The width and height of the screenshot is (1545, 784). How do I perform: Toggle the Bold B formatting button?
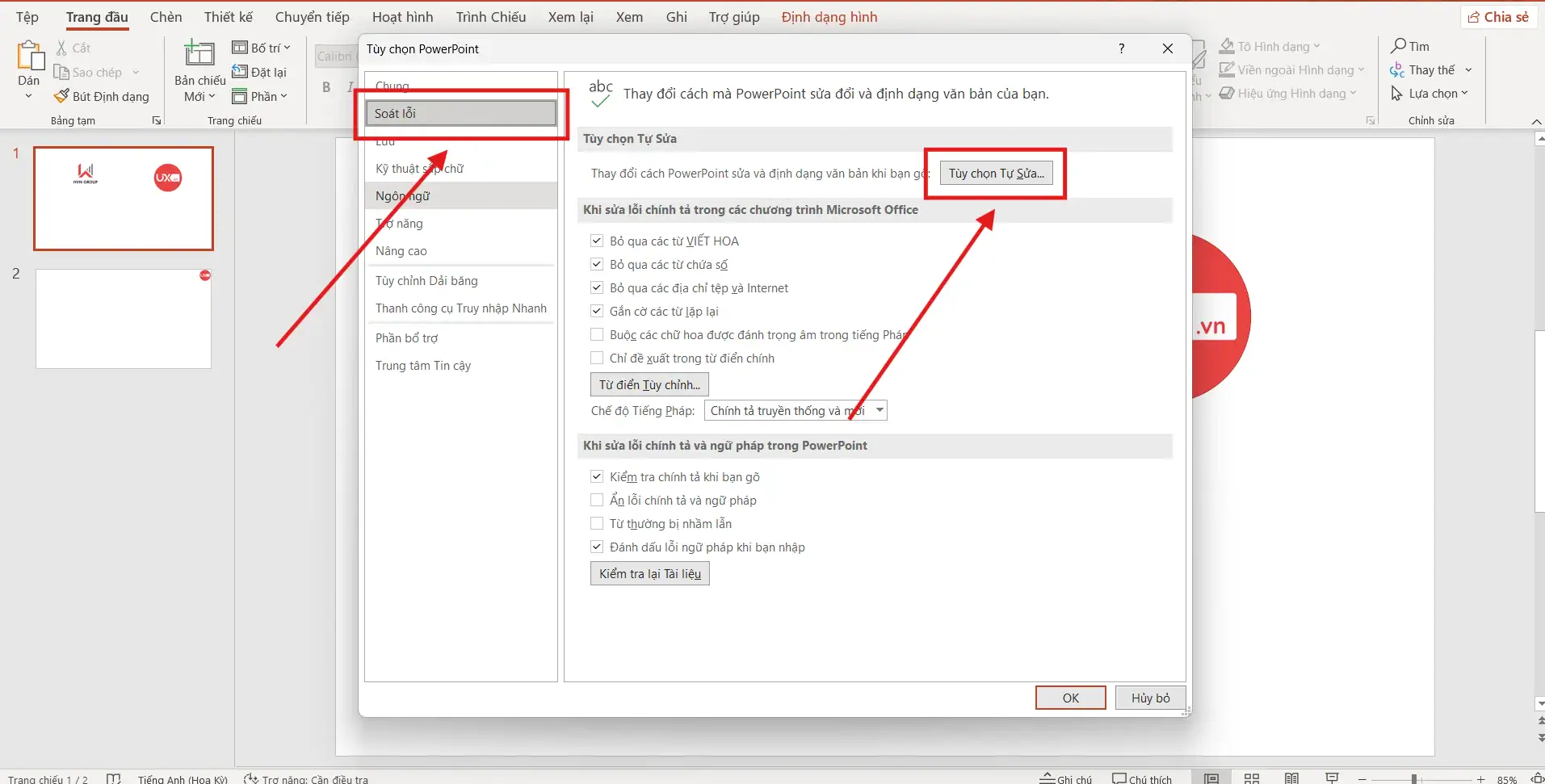(x=326, y=87)
